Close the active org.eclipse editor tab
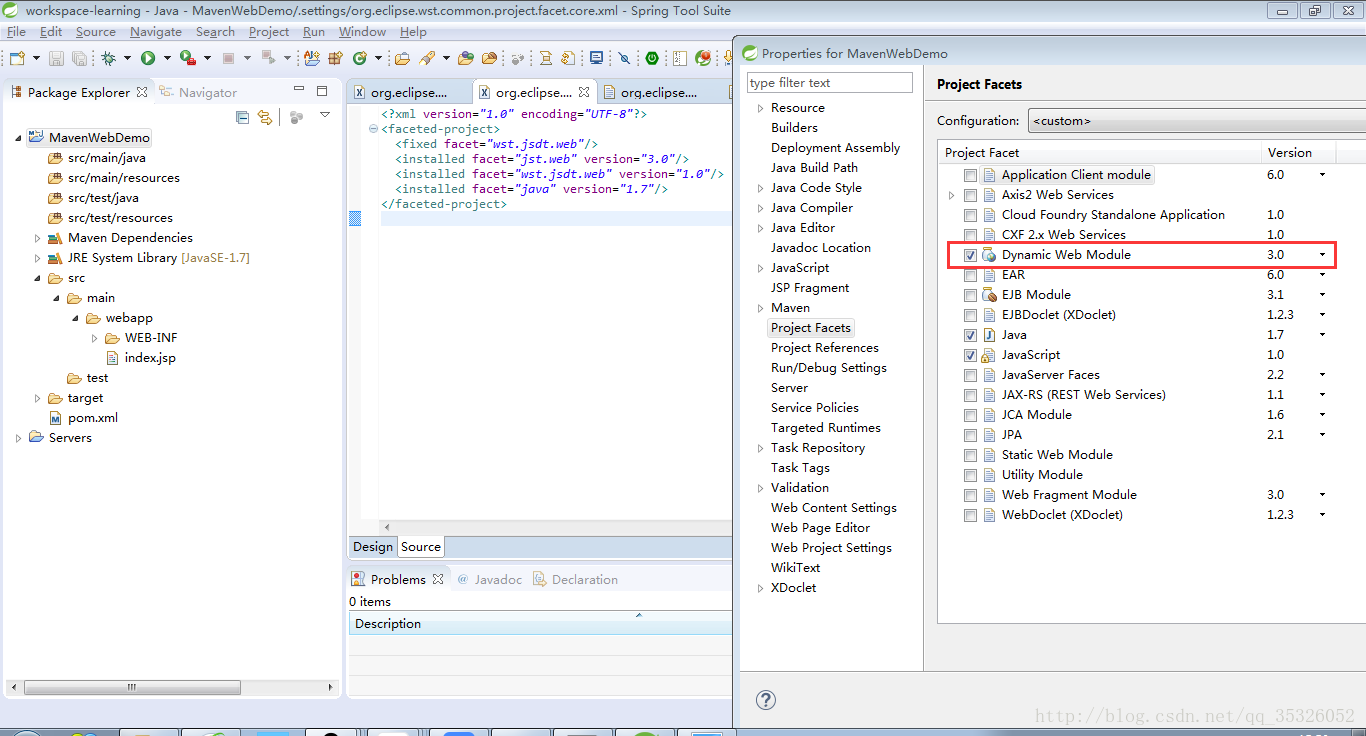The image size is (1366, 736). tap(584, 92)
